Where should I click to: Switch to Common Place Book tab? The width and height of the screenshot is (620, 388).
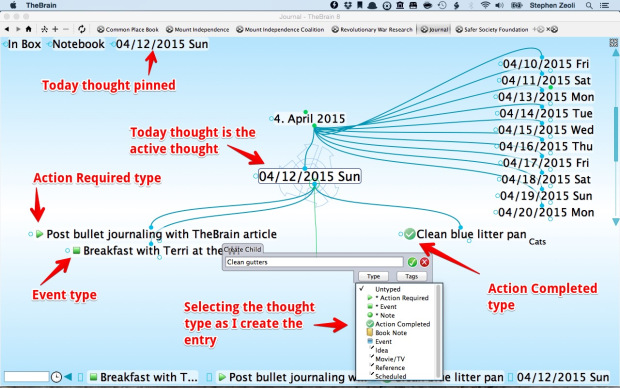pos(128,29)
